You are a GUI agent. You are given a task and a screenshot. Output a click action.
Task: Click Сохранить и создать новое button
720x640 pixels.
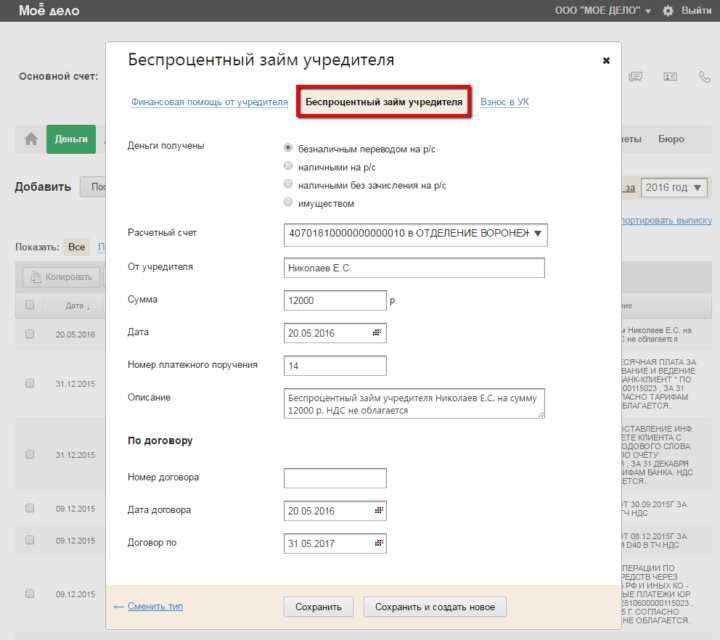tap(435, 607)
